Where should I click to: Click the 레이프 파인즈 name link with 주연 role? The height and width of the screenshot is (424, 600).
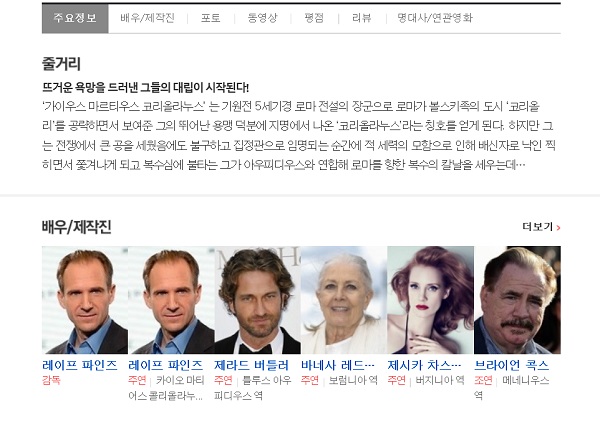pos(165,365)
